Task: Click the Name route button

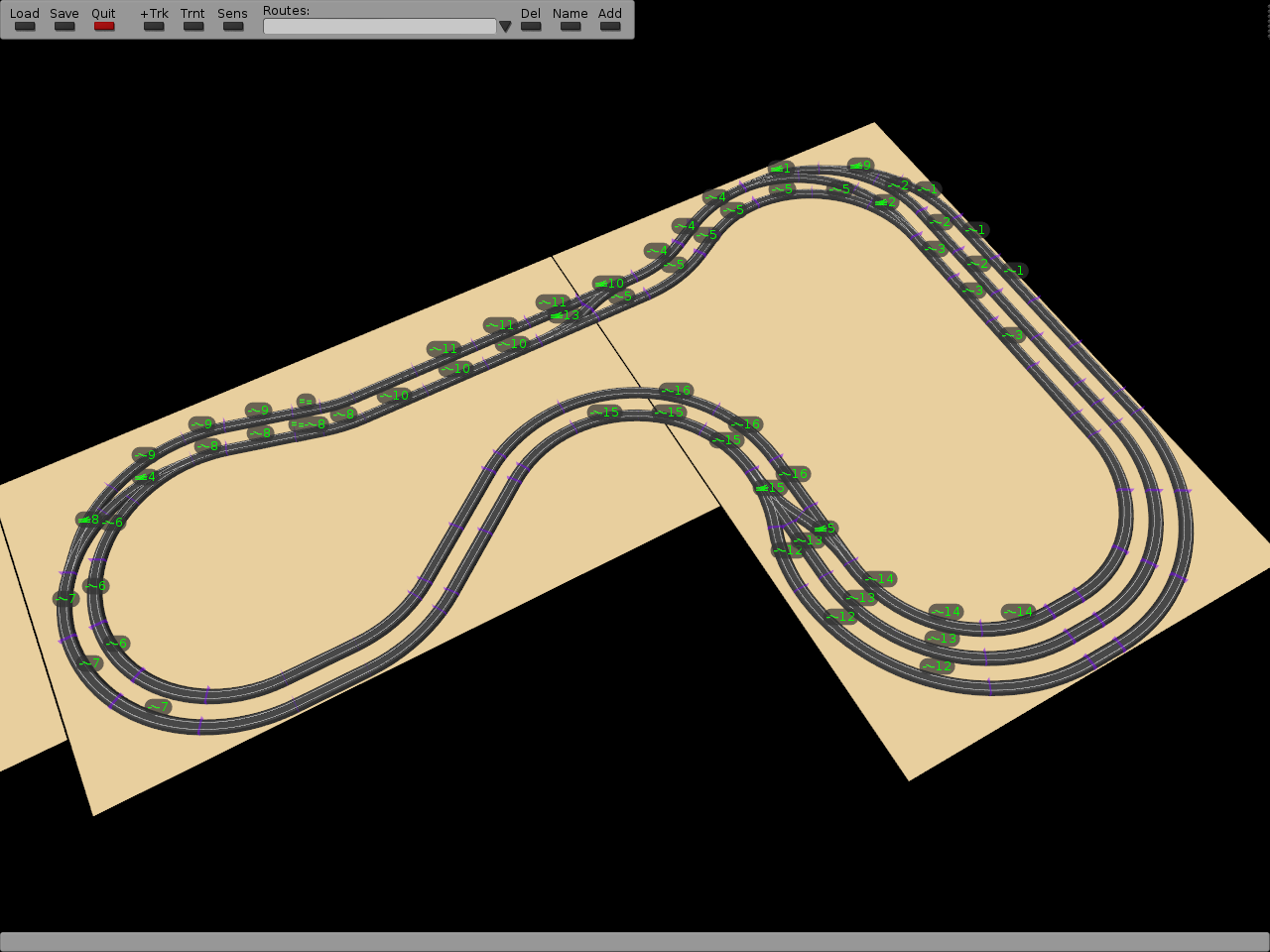Action: click(571, 26)
